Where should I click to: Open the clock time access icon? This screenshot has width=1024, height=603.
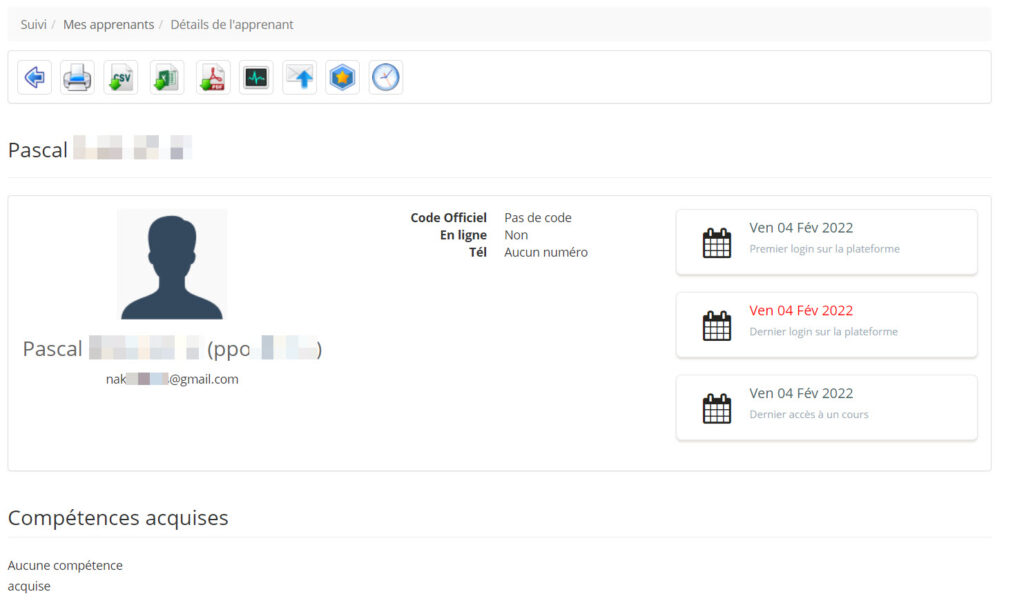386,78
